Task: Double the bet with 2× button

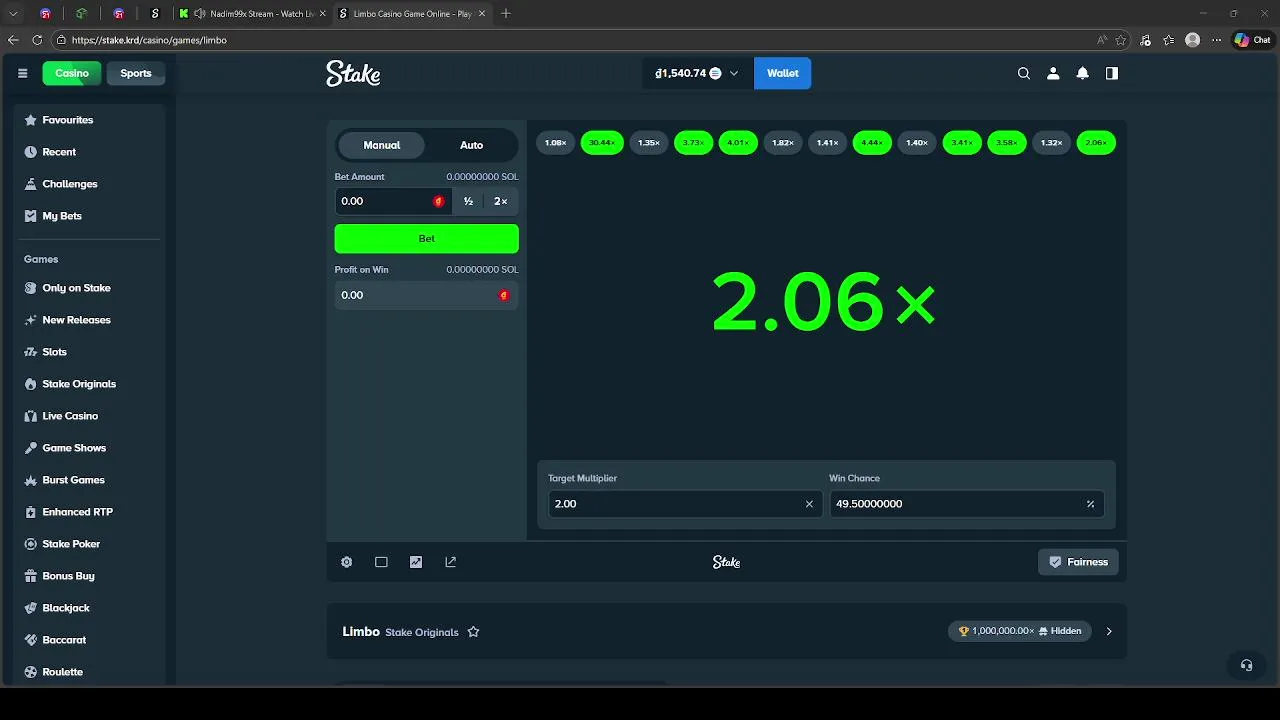Action: click(x=500, y=201)
